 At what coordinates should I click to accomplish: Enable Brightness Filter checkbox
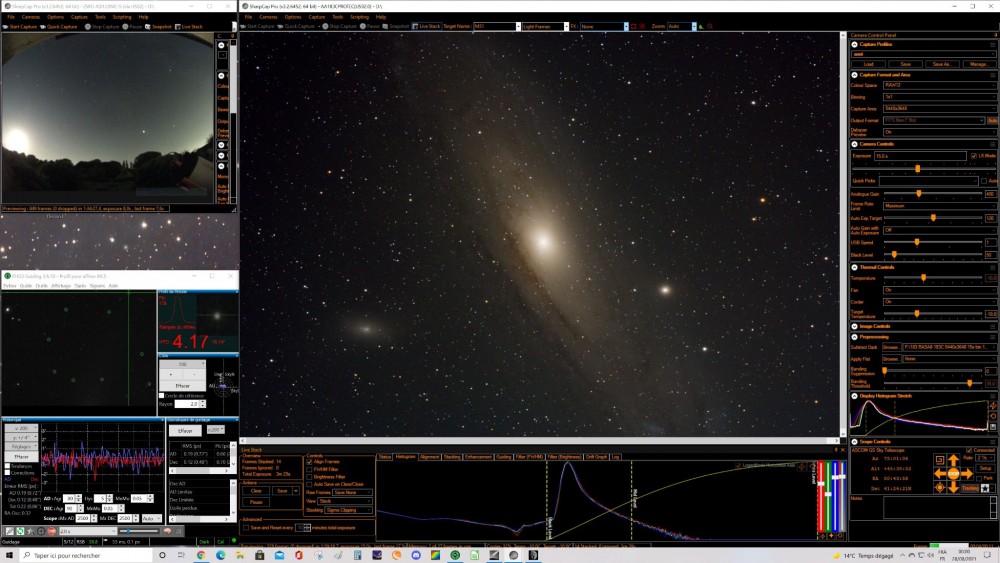click(x=309, y=477)
